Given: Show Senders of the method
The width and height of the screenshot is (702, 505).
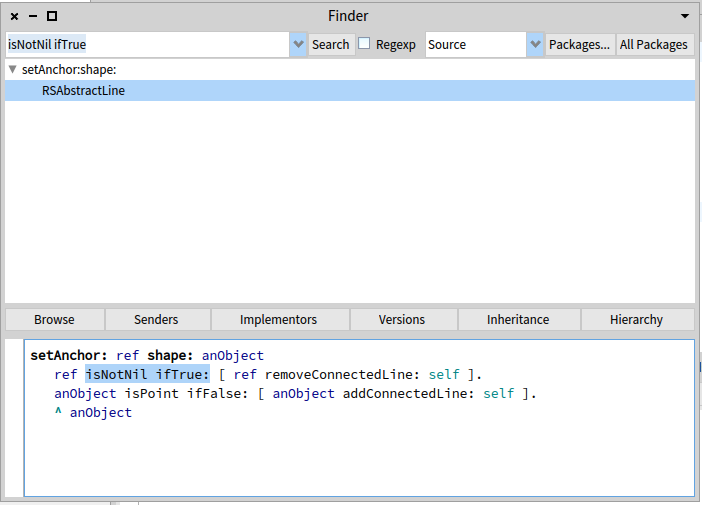Looking at the screenshot, I should (x=156, y=320).
